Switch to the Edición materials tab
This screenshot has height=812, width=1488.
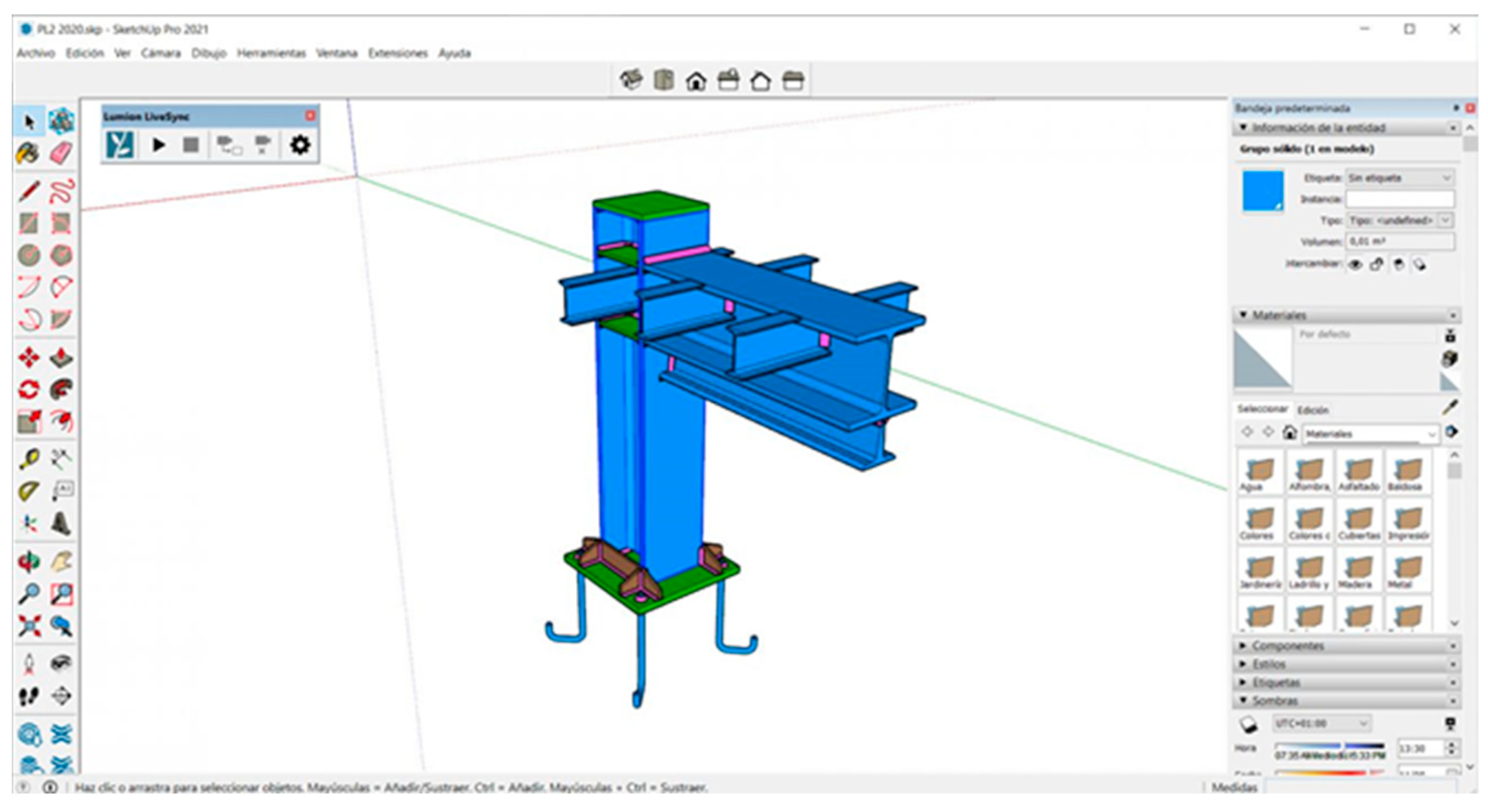click(x=1313, y=410)
